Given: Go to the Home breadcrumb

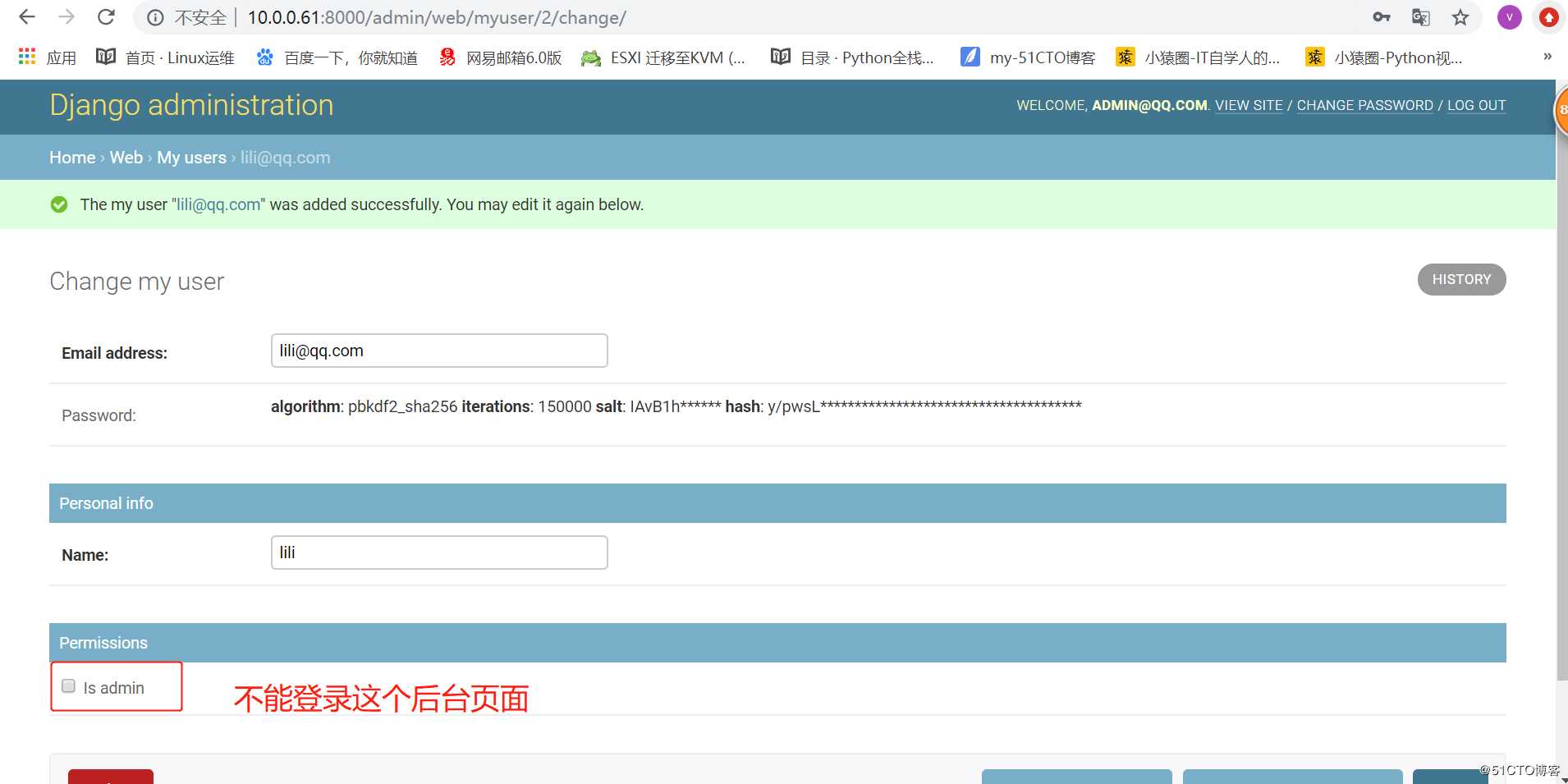Looking at the screenshot, I should [72, 158].
